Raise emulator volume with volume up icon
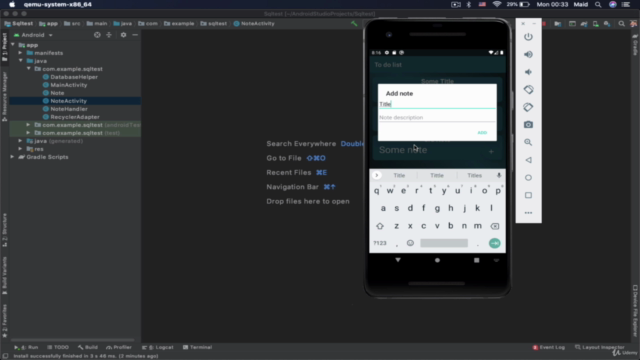 click(x=528, y=54)
